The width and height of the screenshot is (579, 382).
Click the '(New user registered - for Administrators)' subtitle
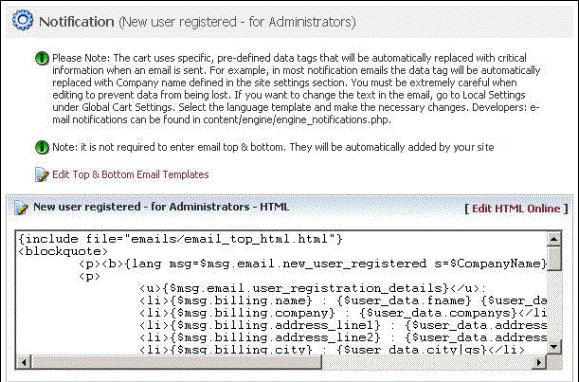pyautogui.click(x=237, y=22)
